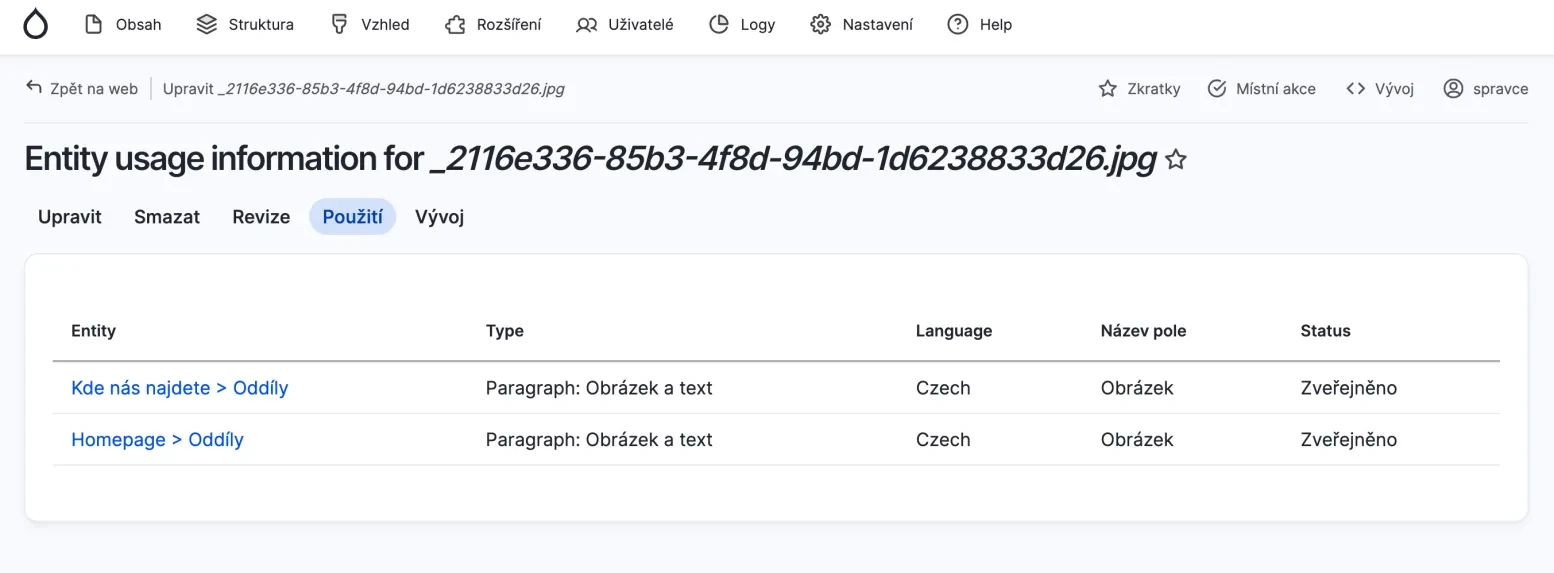
Task: Go back via Zpět na web
Action: coord(82,88)
